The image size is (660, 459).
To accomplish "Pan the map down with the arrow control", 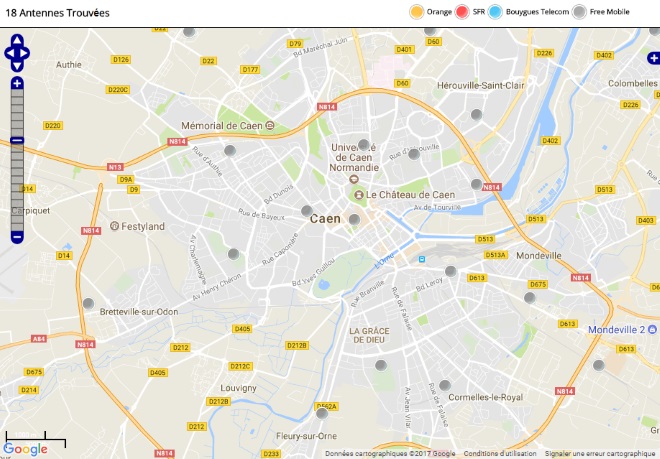I will pyautogui.click(x=17, y=66).
